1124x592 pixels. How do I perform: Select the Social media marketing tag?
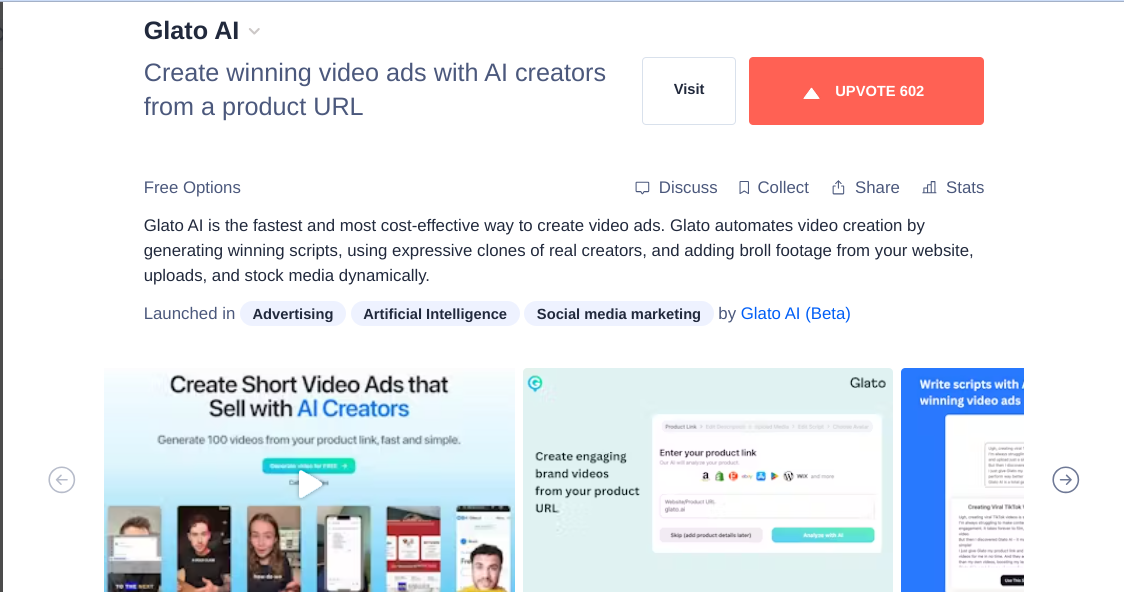click(x=619, y=314)
